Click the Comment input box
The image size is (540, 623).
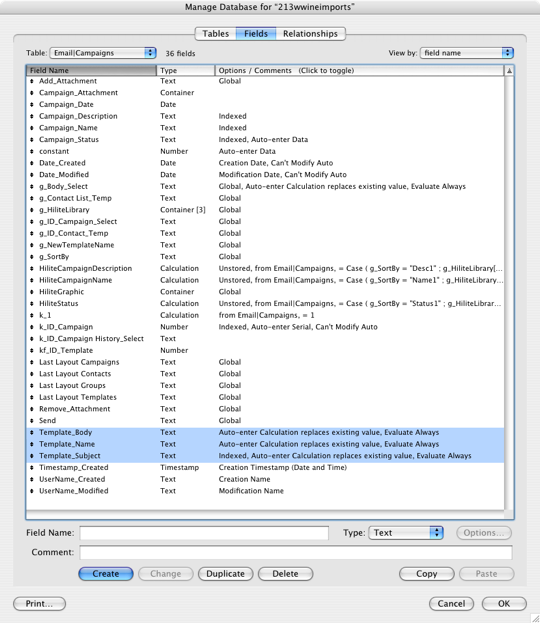(296, 553)
